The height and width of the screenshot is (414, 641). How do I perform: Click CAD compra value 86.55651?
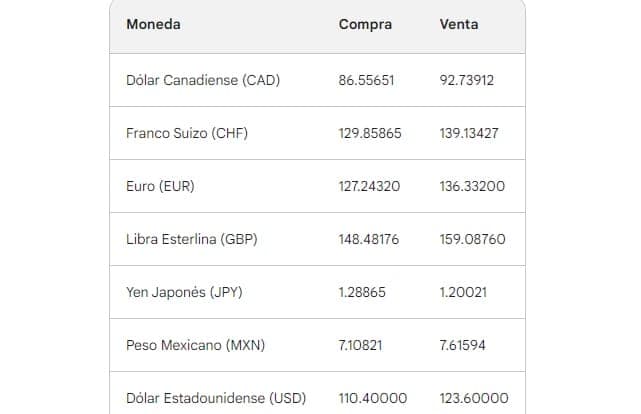click(366, 81)
